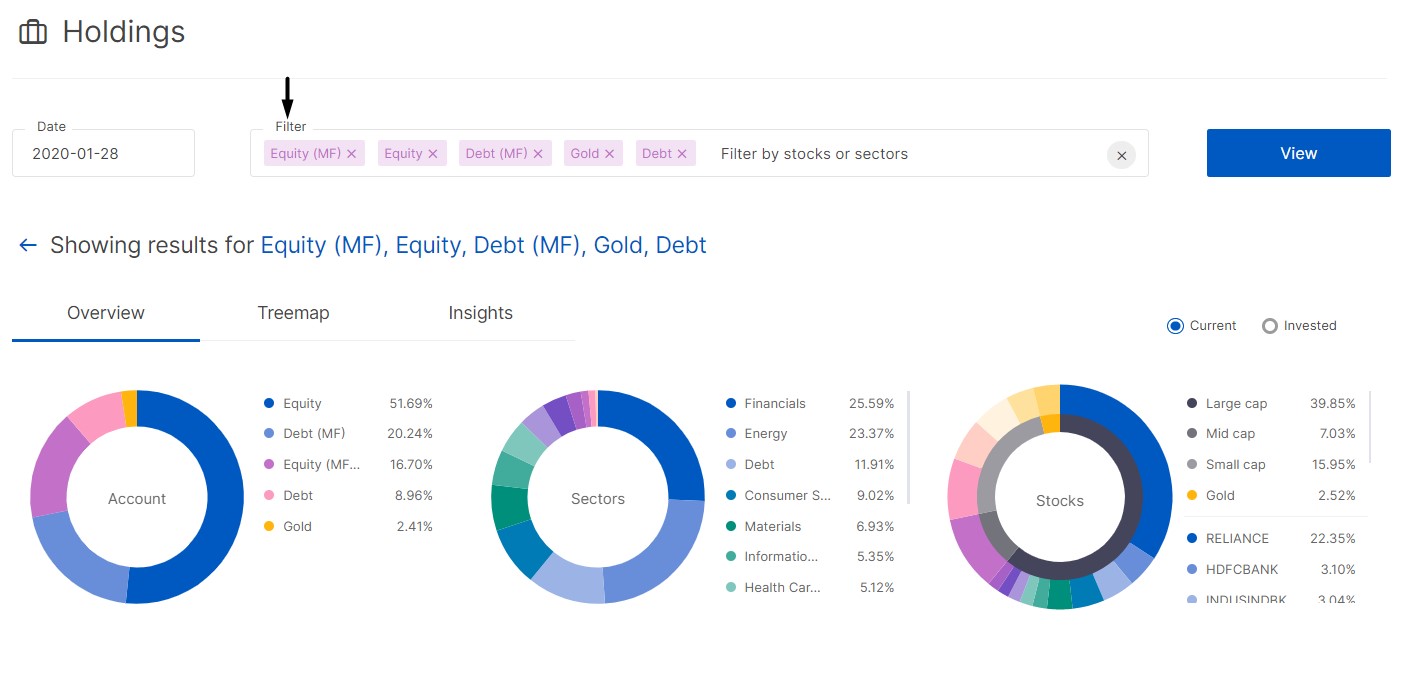The image size is (1417, 697).
Task: Remove the Debt (MF) filter chip
Action: [x=538, y=154]
